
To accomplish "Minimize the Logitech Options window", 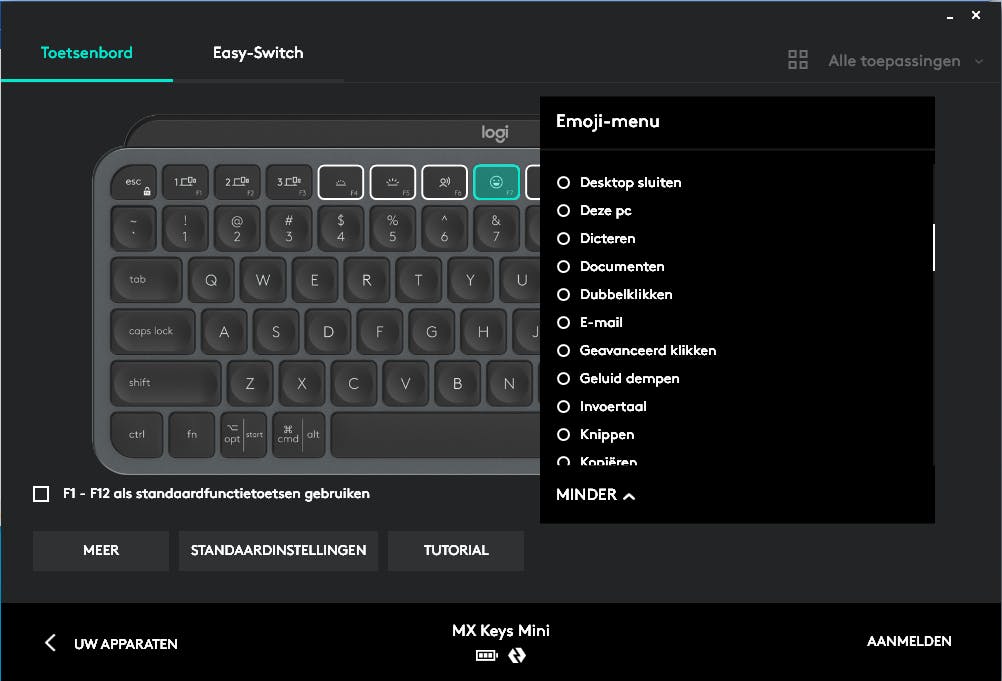I will [x=950, y=16].
